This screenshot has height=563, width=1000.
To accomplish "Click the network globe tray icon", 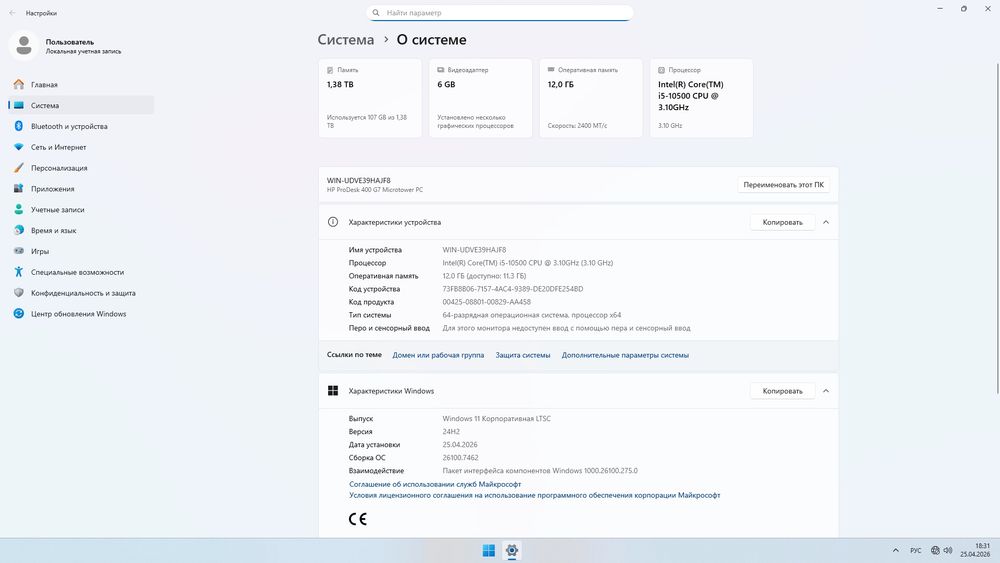I will coord(935,550).
